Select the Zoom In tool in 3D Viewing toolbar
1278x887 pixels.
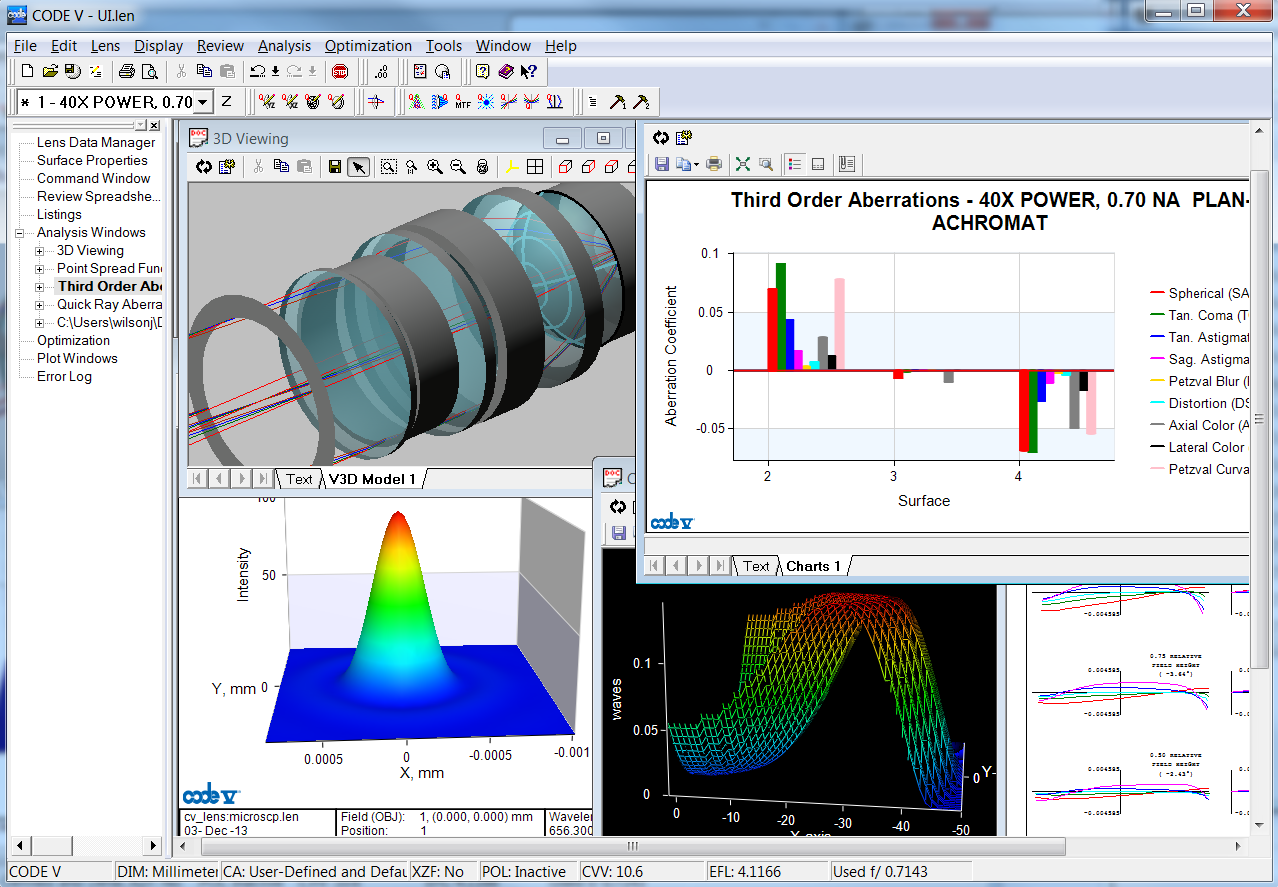pos(433,167)
